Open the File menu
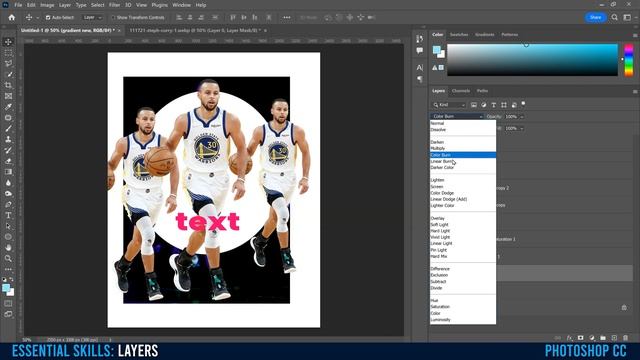This screenshot has width=640, height=360. point(18,5)
